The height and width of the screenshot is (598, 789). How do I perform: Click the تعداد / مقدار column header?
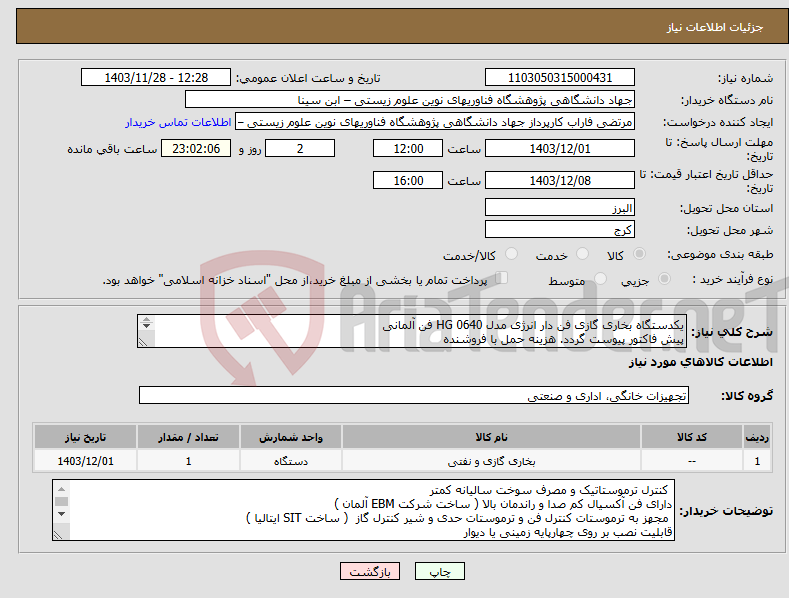tap(188, 437)
